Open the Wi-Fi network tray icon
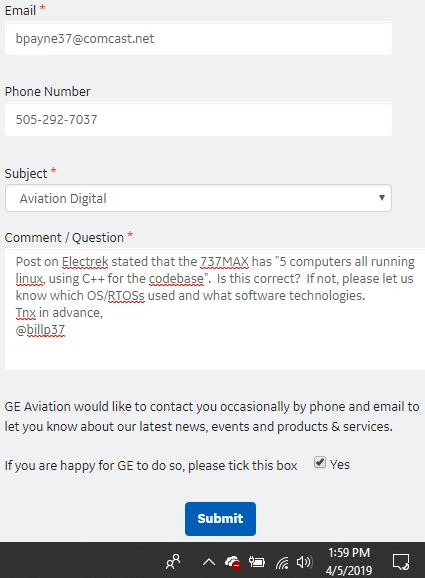The height and width of the screenshot is (578, 425). 282,563
